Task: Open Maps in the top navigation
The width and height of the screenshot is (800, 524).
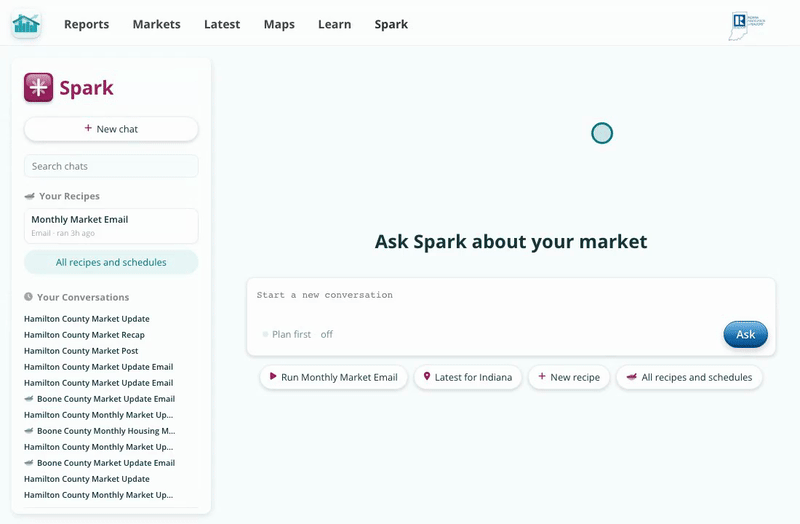Action: click(x=279, y=24)
